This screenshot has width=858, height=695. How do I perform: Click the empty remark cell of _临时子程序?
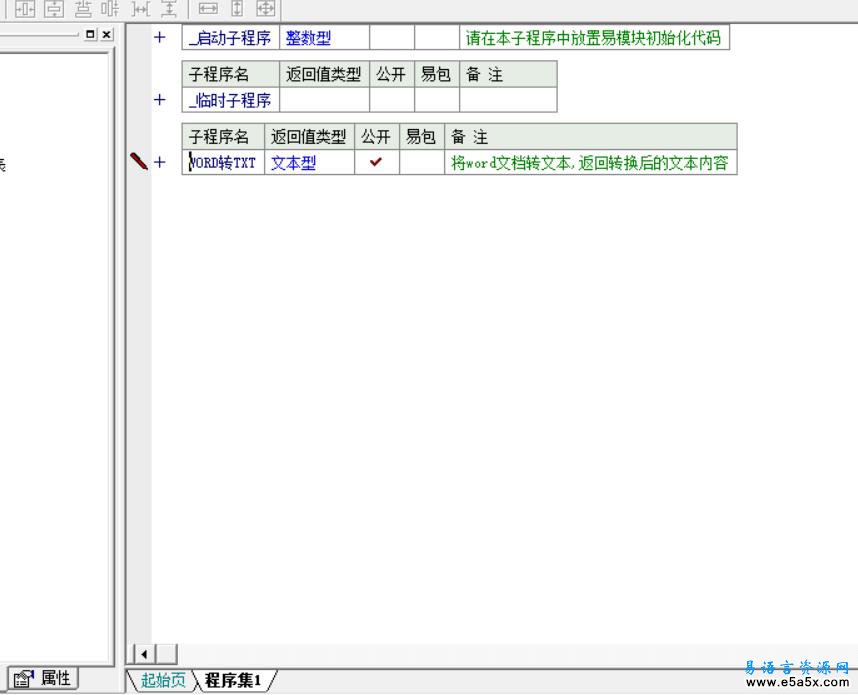coord(508,100)
